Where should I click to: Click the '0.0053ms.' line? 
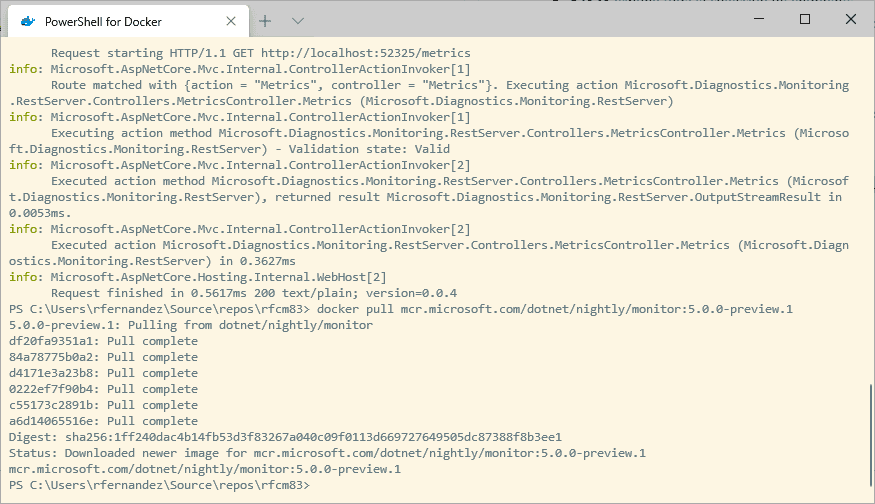40,213
